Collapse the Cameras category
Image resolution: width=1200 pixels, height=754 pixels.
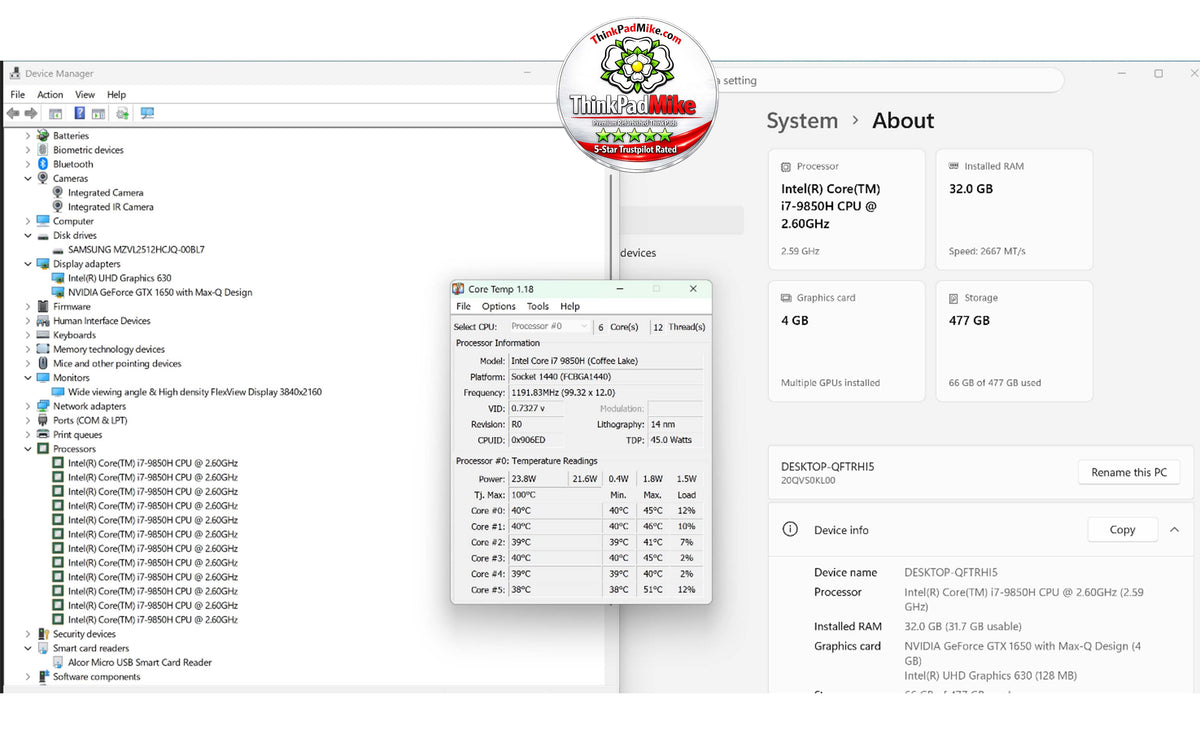[28, 179]
